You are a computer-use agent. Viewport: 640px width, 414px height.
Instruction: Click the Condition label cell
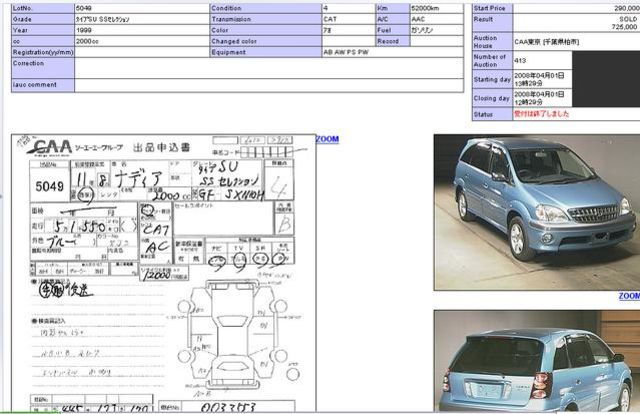tap(266, 8)
